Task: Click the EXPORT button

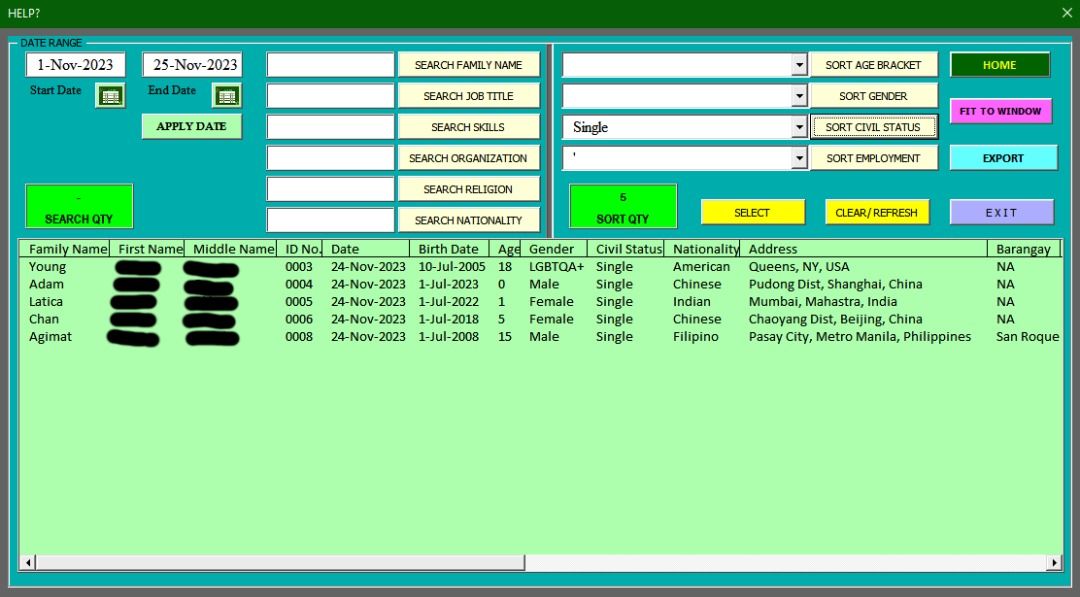Action: 1002,158
